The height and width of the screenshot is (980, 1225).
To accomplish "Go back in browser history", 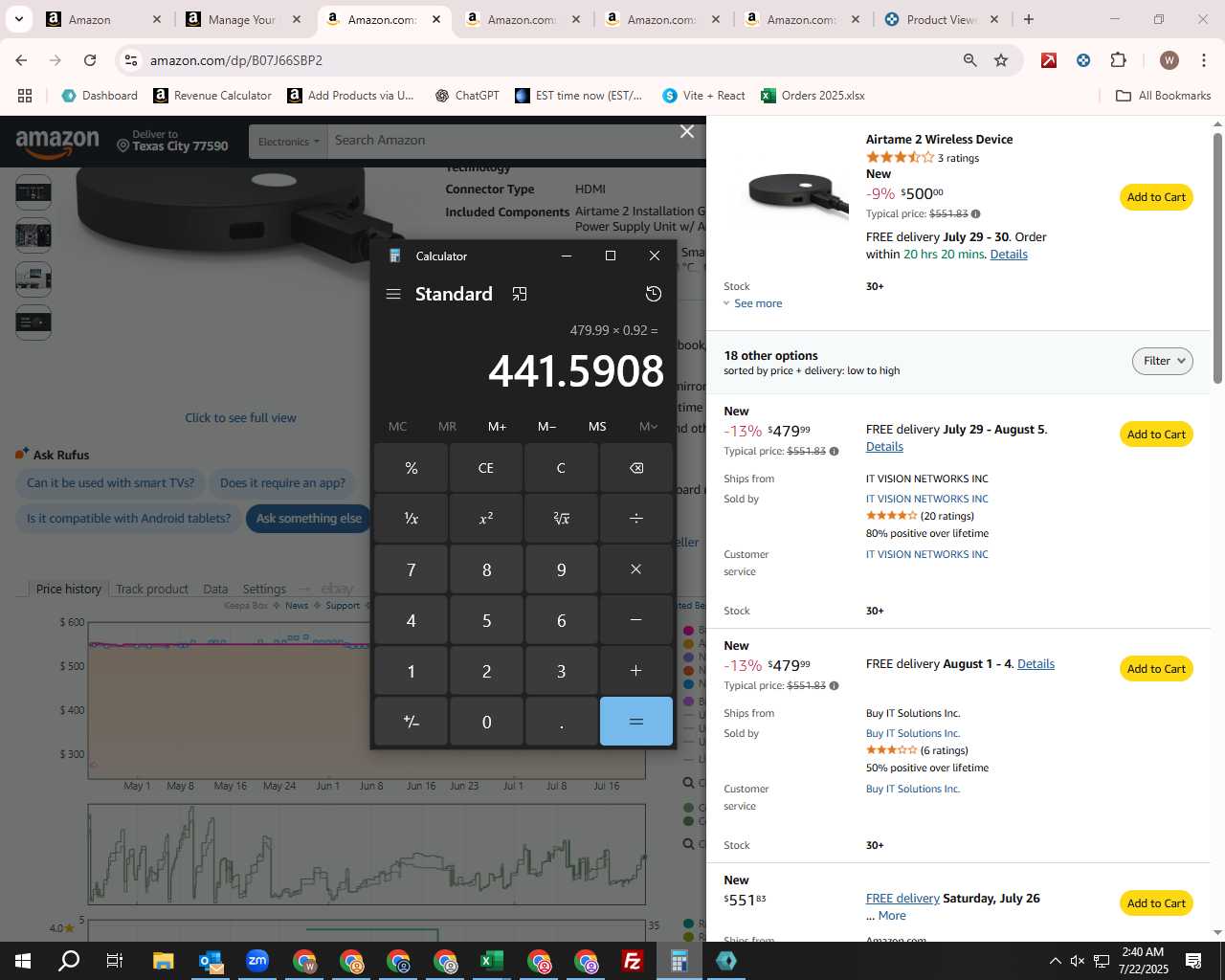I will point(21,60).
